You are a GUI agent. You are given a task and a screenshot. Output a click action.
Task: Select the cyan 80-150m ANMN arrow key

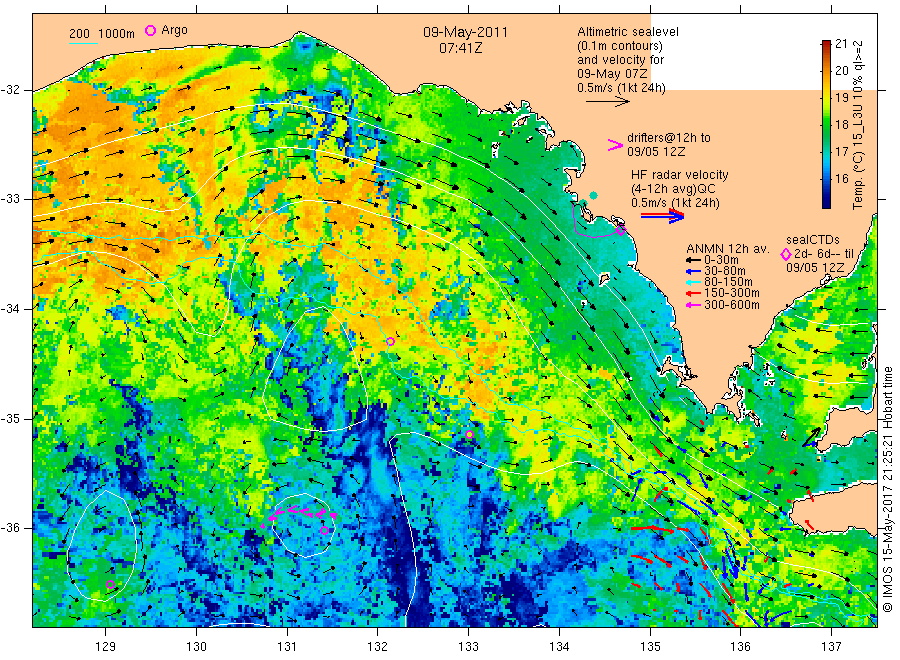coord(693,282)
